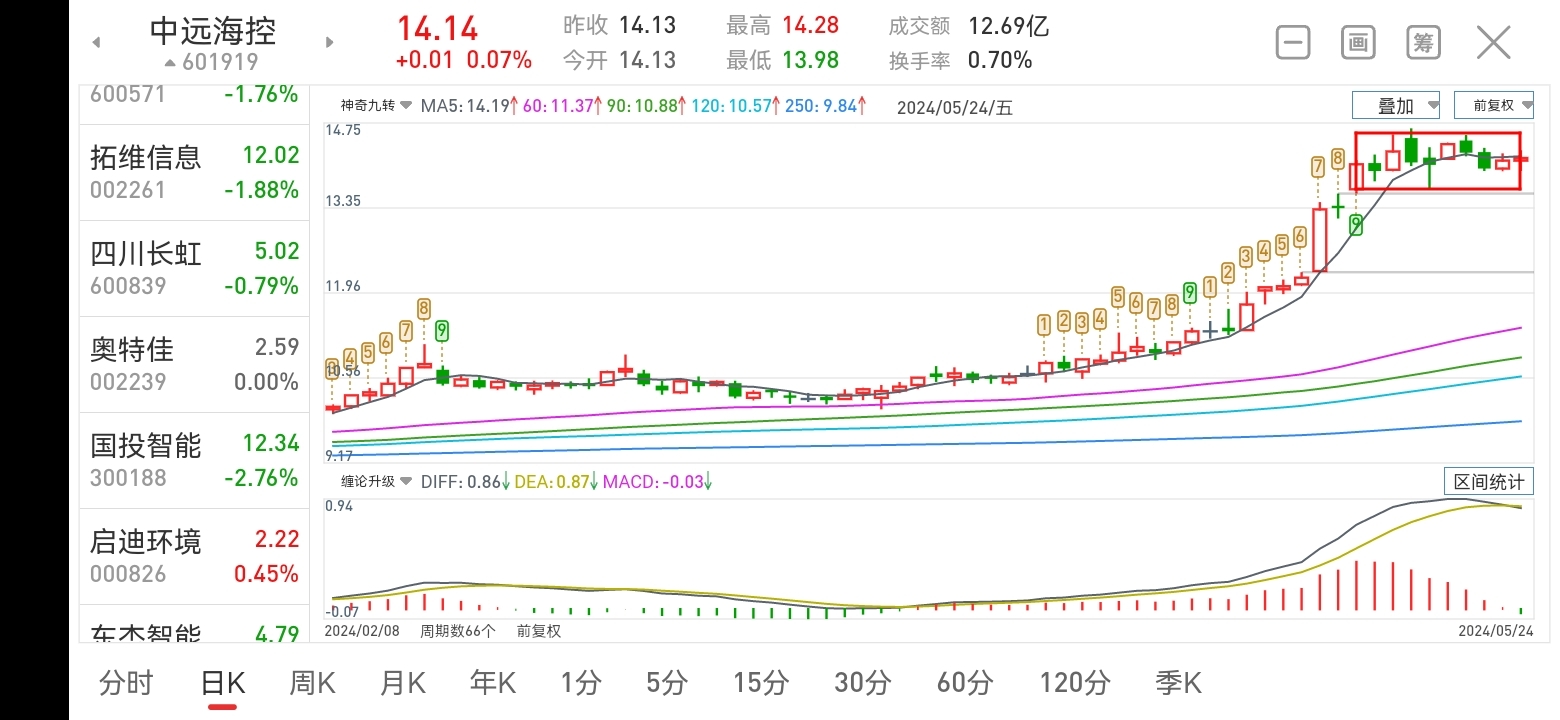Open the 叠加 overlay dropdown
This screenshot has width=1560, height=720.
point(1396,105)
